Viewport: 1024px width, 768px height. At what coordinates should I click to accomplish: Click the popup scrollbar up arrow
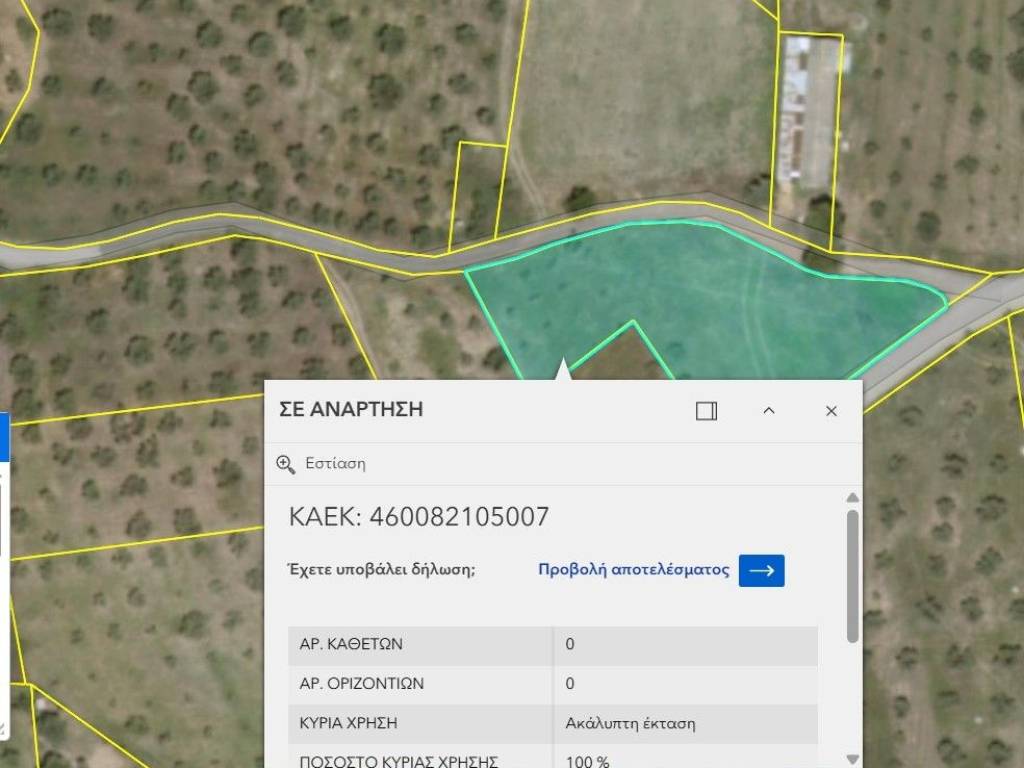pyautogui.click(x=852, y=498)
